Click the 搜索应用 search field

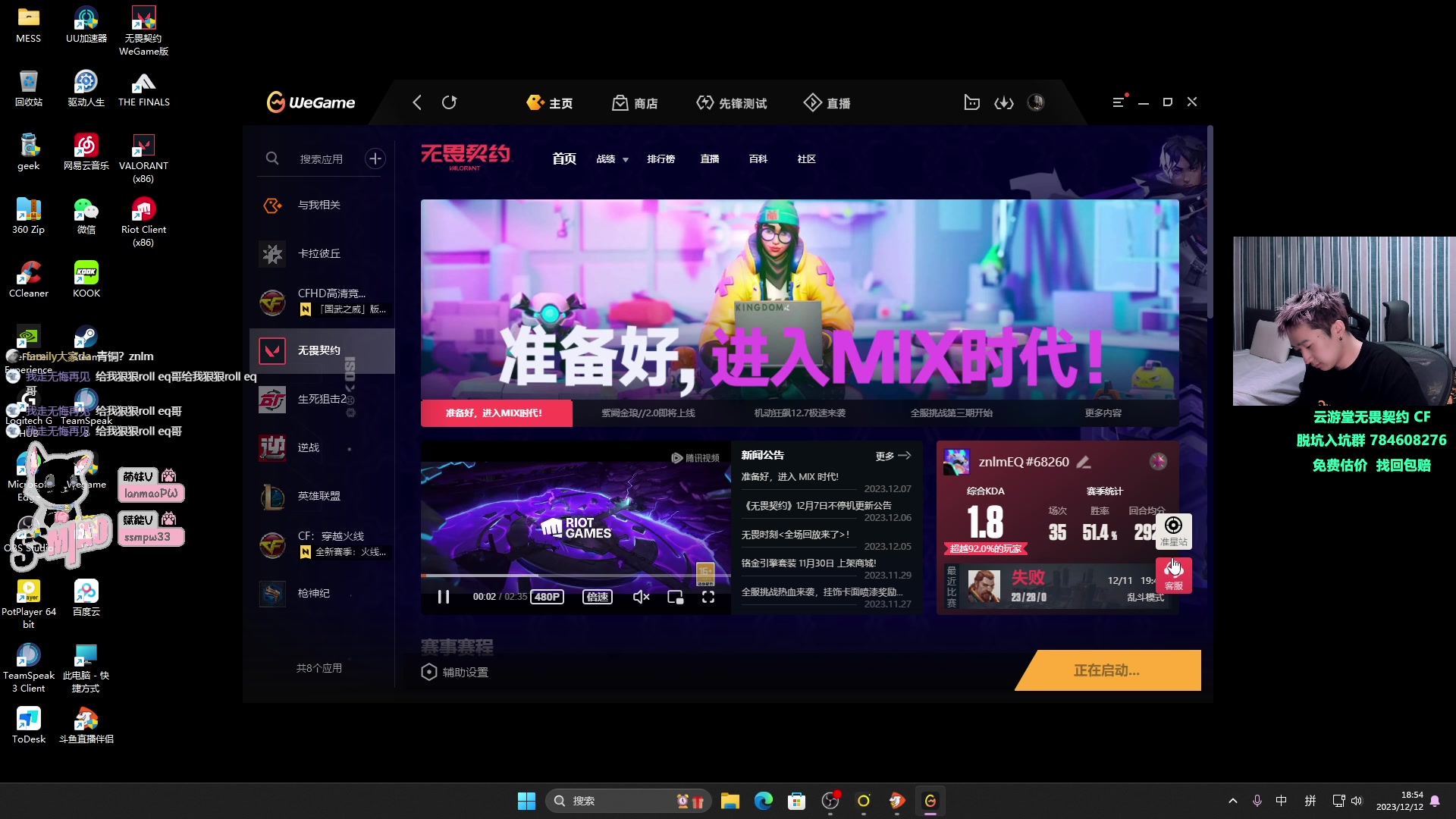(322, 159)
